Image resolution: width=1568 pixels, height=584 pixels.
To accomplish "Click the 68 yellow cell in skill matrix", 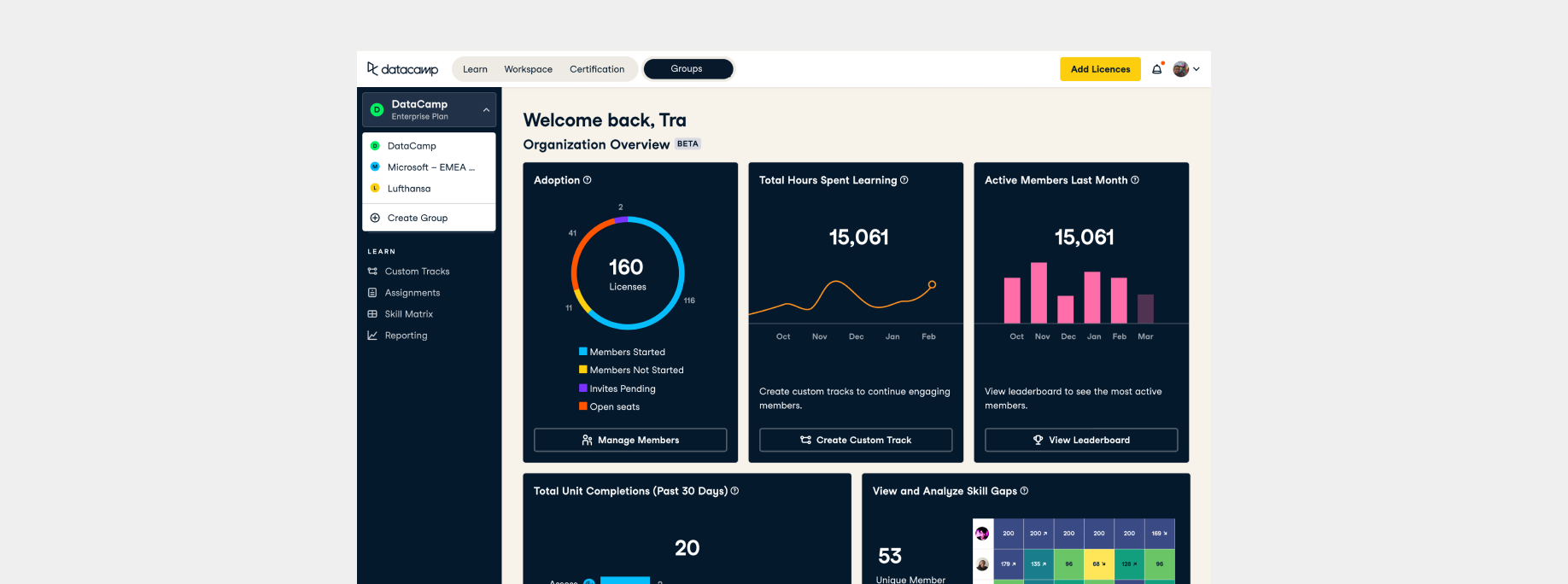I will point(1099,564).
